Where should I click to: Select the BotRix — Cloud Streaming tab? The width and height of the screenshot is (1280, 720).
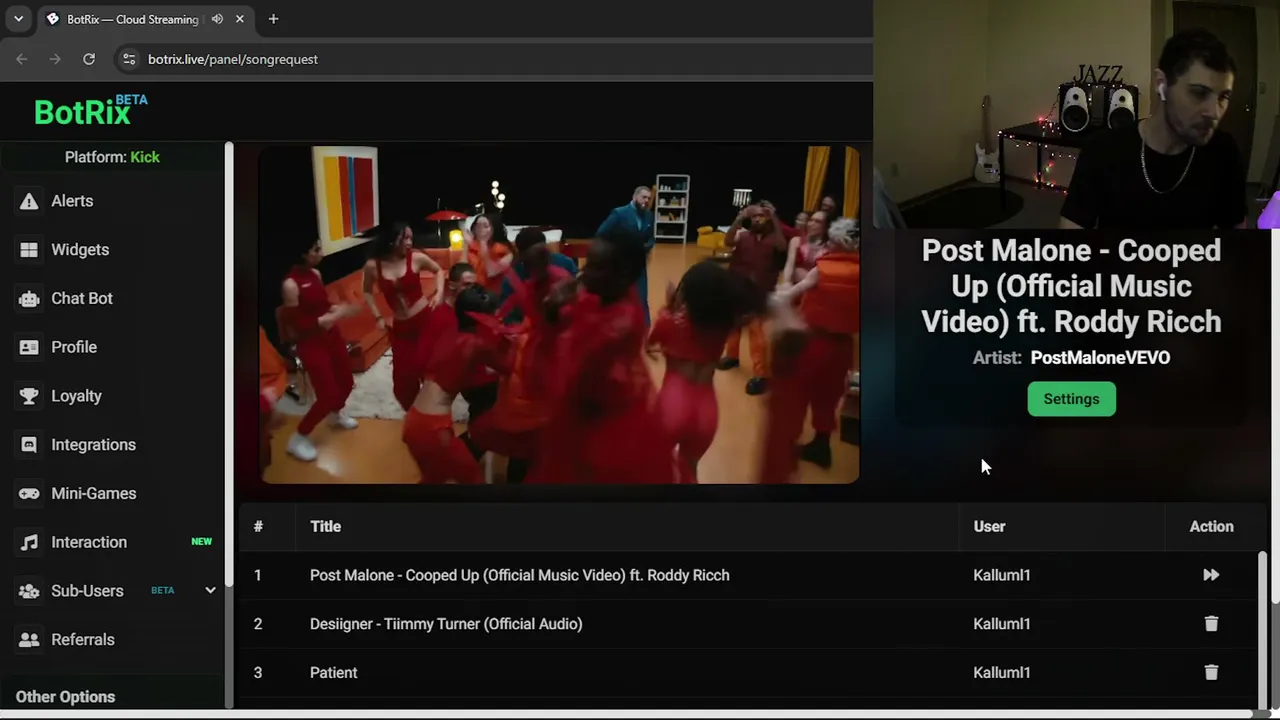(x=145, y=19)
